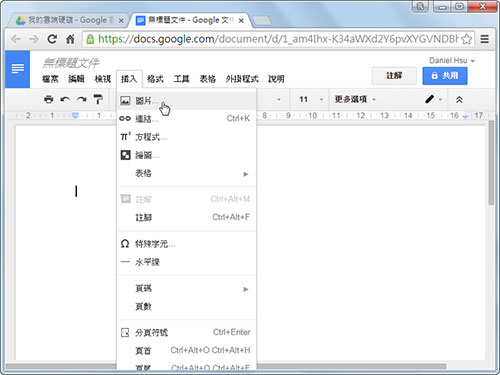The width and height of the screenshot is (500, 375).
Task: Click the left indent marker on ruler
Action: [75, 116]
